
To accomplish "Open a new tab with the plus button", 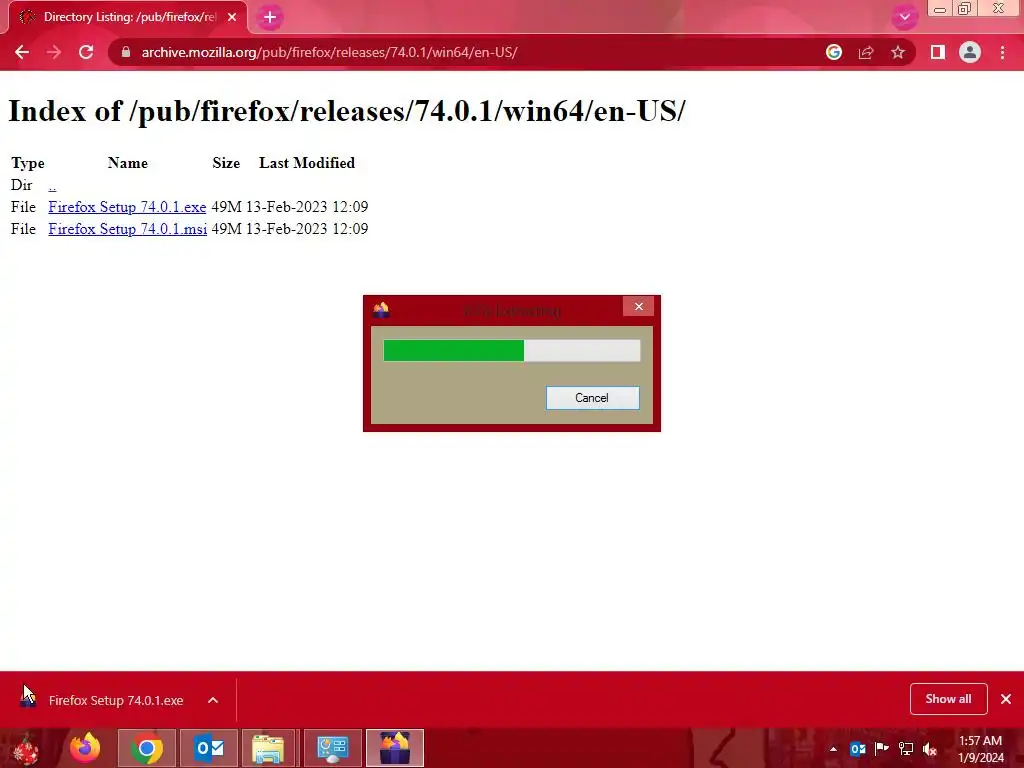I will click(x=270, y=18).
